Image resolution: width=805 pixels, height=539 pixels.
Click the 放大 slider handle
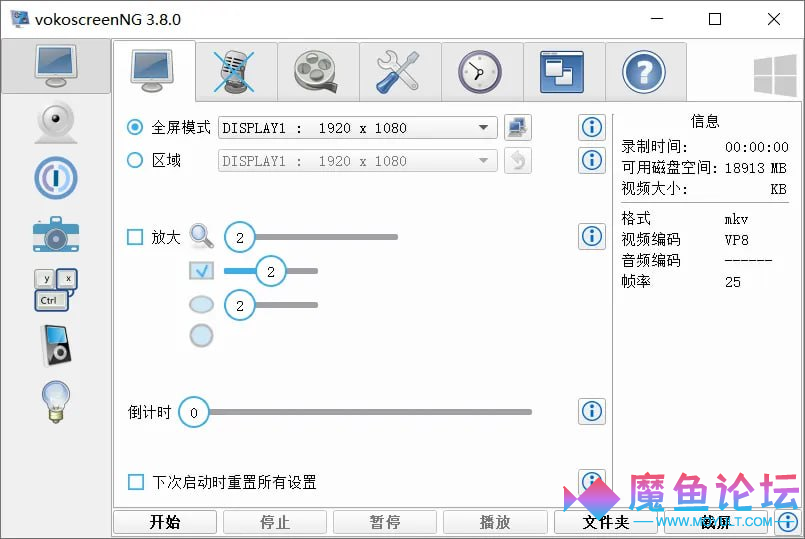click(240, 237)
